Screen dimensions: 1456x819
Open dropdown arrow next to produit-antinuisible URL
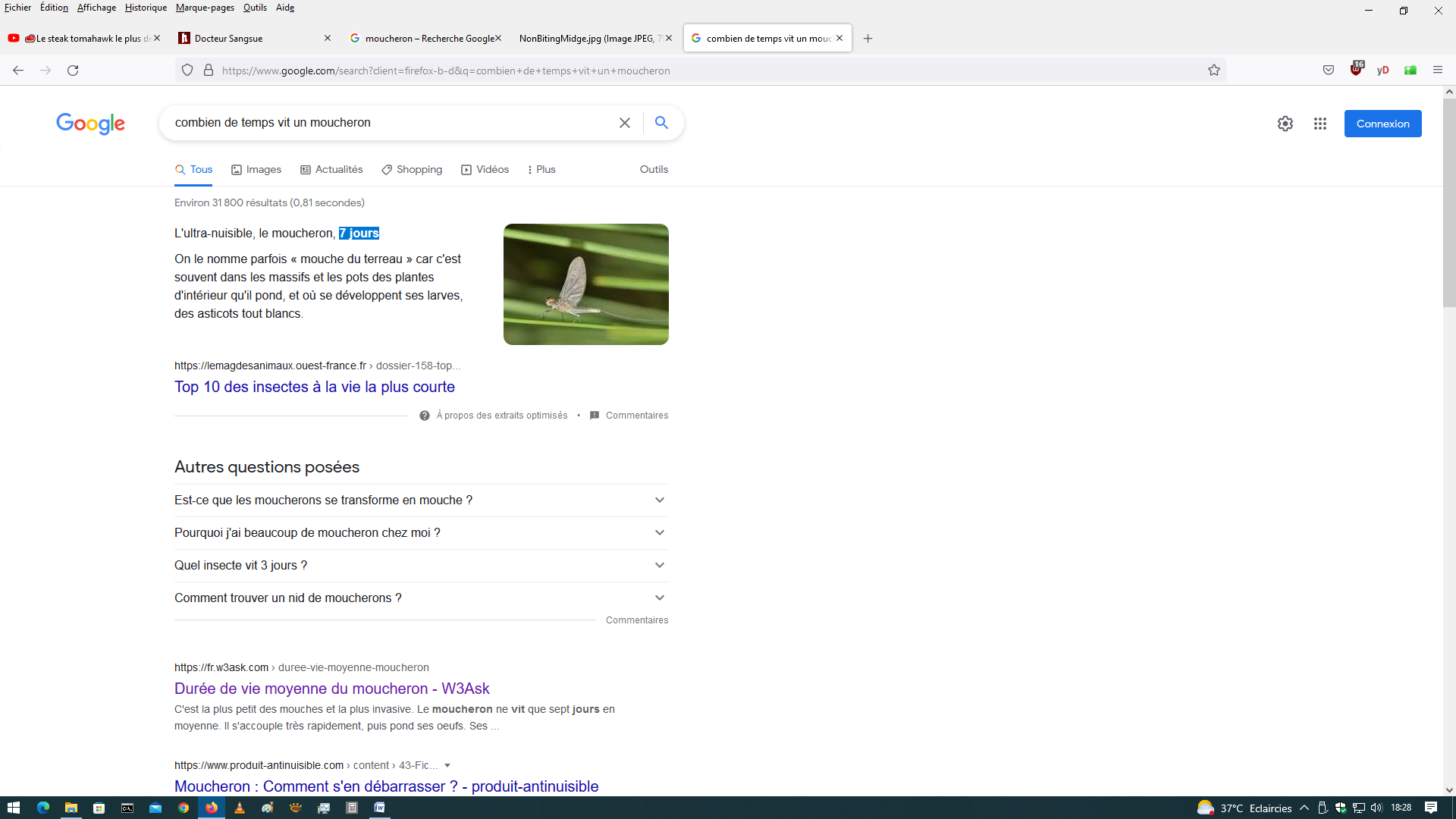(447, 765)
